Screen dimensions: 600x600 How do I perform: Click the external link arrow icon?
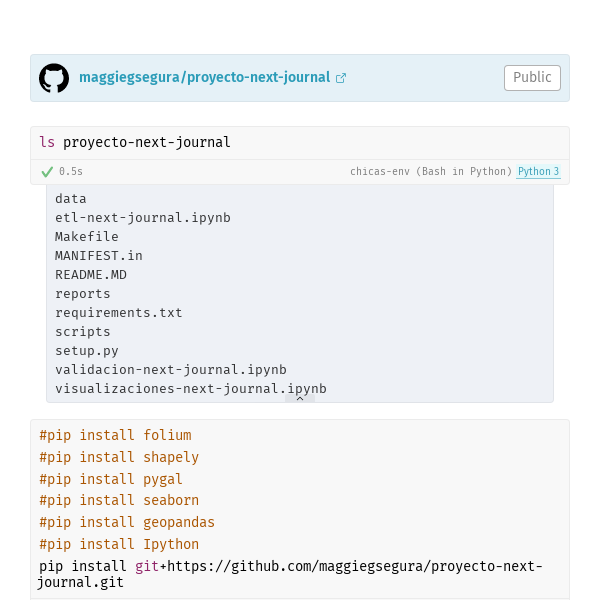coord(341,78)
